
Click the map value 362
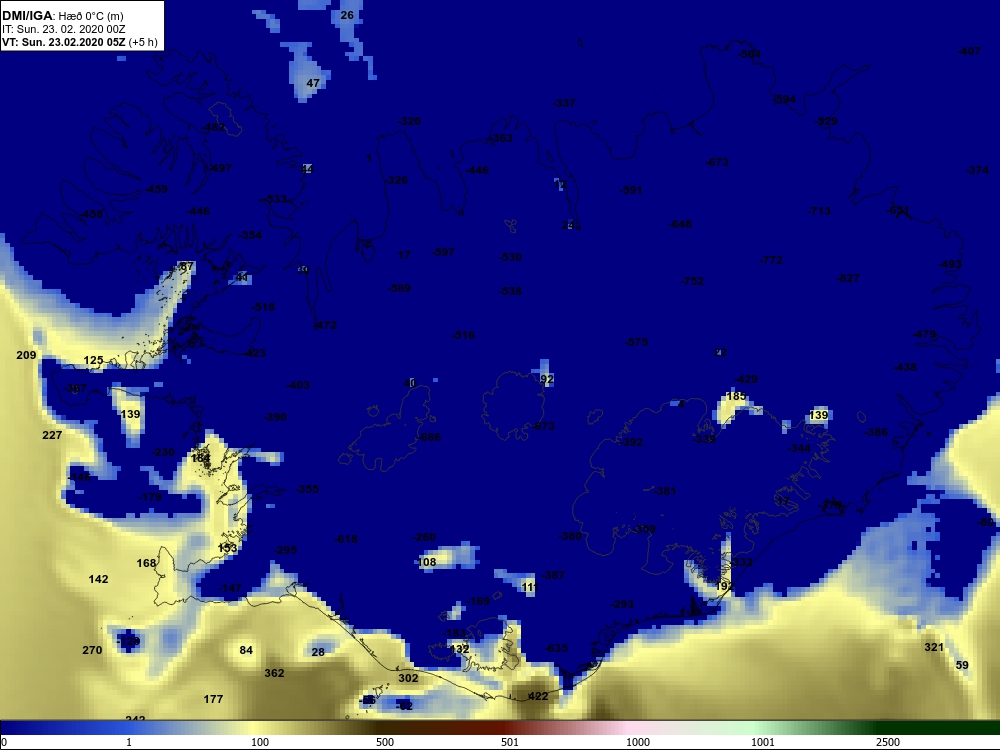pos(274,673)
